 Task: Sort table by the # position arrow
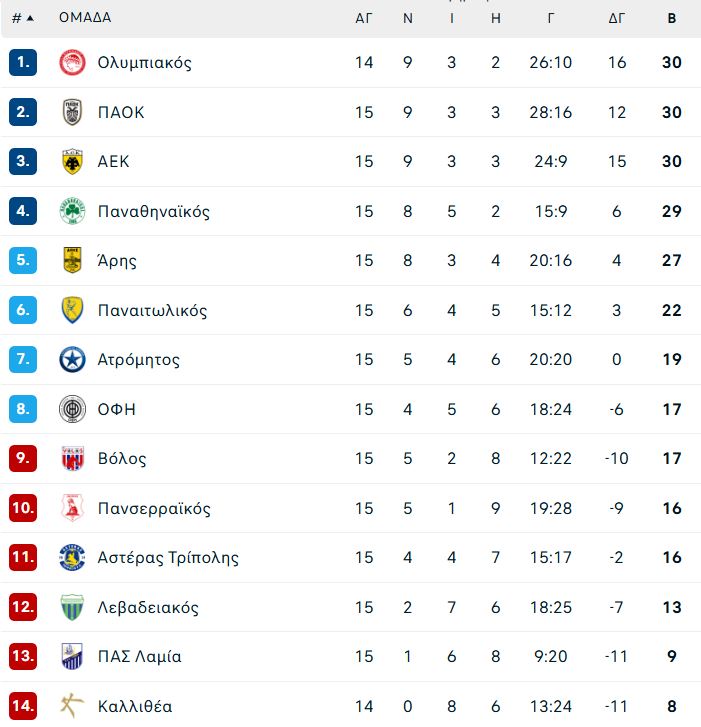[x=23, y=18]
